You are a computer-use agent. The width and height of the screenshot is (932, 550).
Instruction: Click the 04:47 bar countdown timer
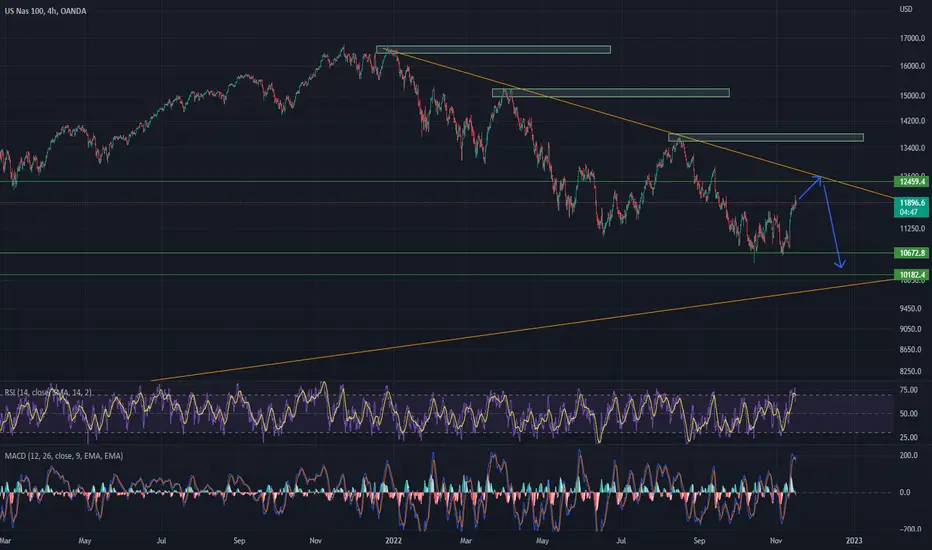click(x=908, y=212)
